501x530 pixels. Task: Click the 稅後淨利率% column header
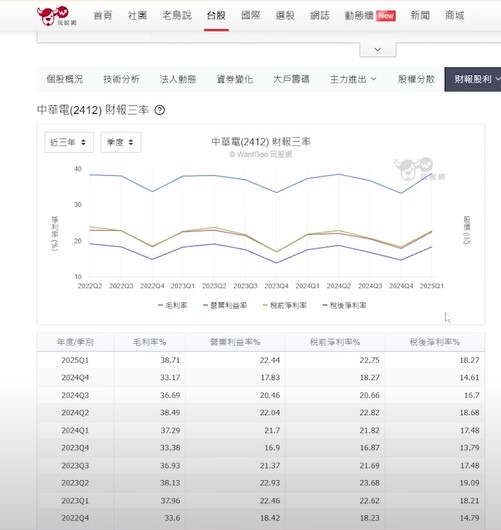[x=435, y=342]
